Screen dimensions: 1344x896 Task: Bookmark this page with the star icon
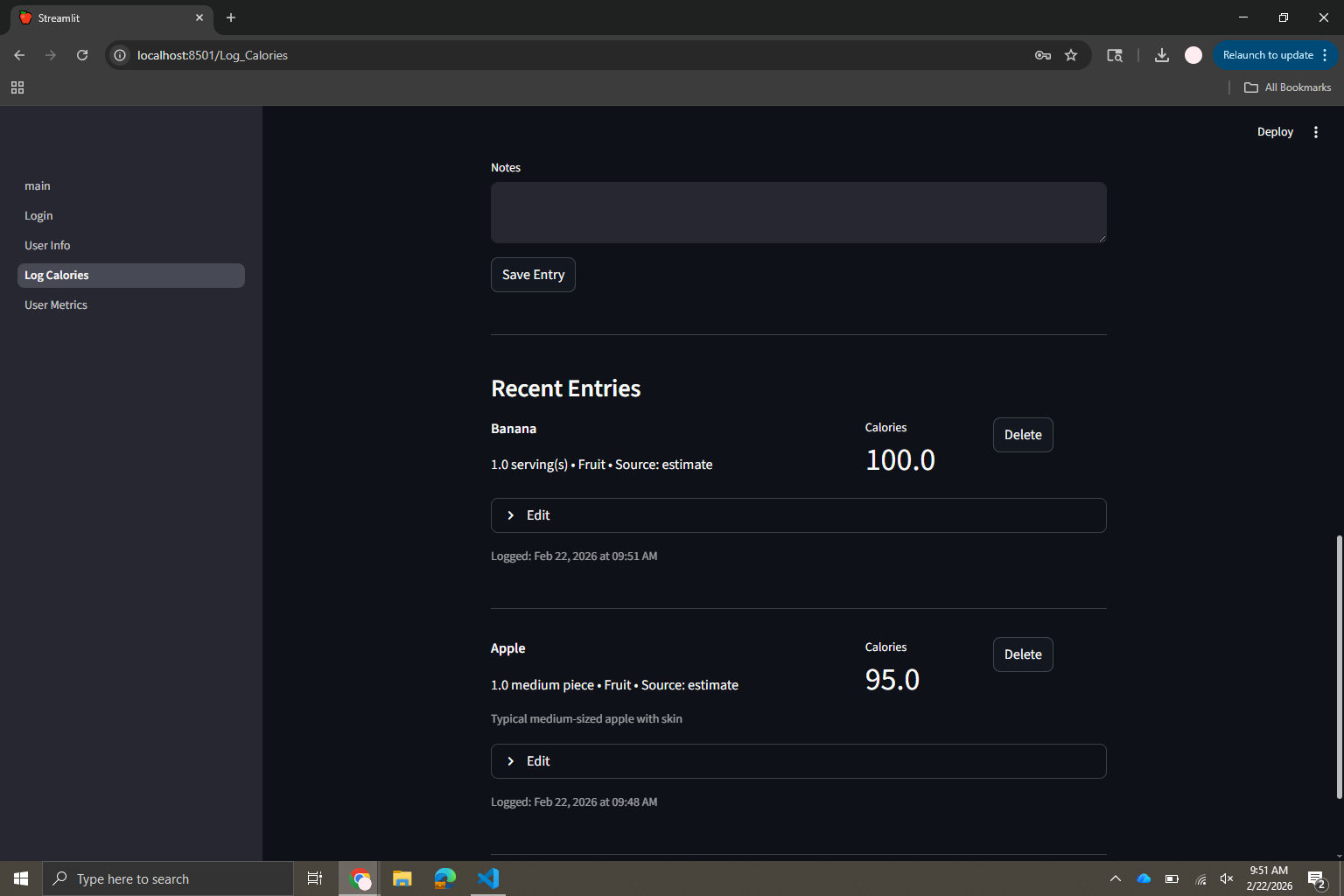click(1071, 55)
